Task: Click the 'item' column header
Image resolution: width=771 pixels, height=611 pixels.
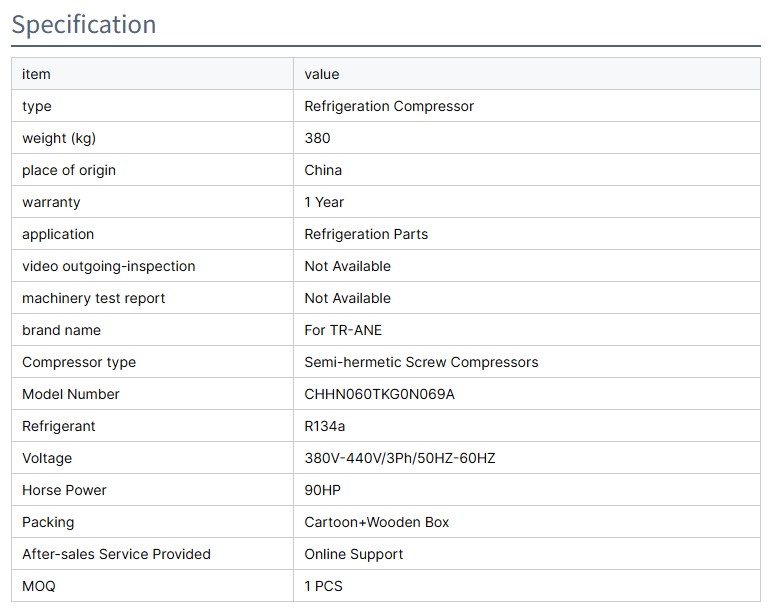Action: (x=36, y=74)
